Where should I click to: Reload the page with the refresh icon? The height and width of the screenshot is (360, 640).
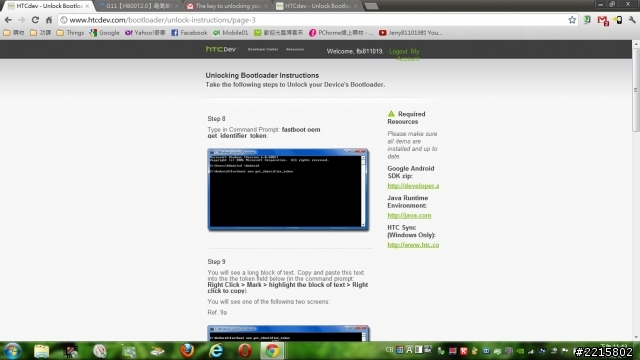point(35,20)
